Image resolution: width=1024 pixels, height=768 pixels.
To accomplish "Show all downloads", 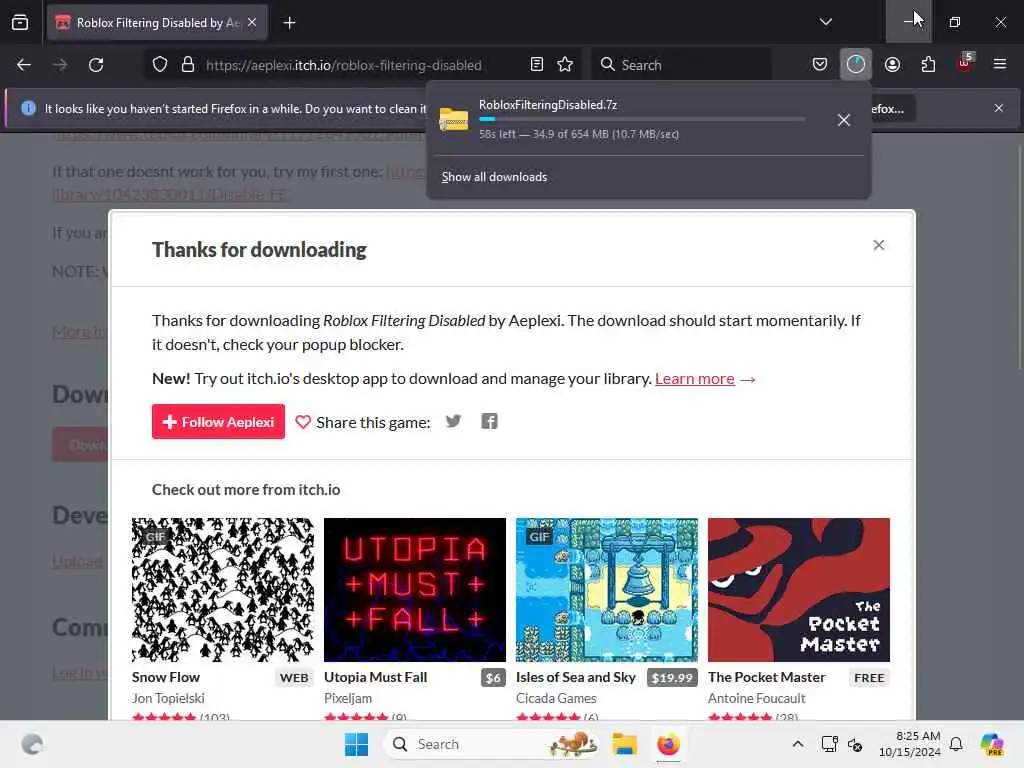I will [494, 177].
